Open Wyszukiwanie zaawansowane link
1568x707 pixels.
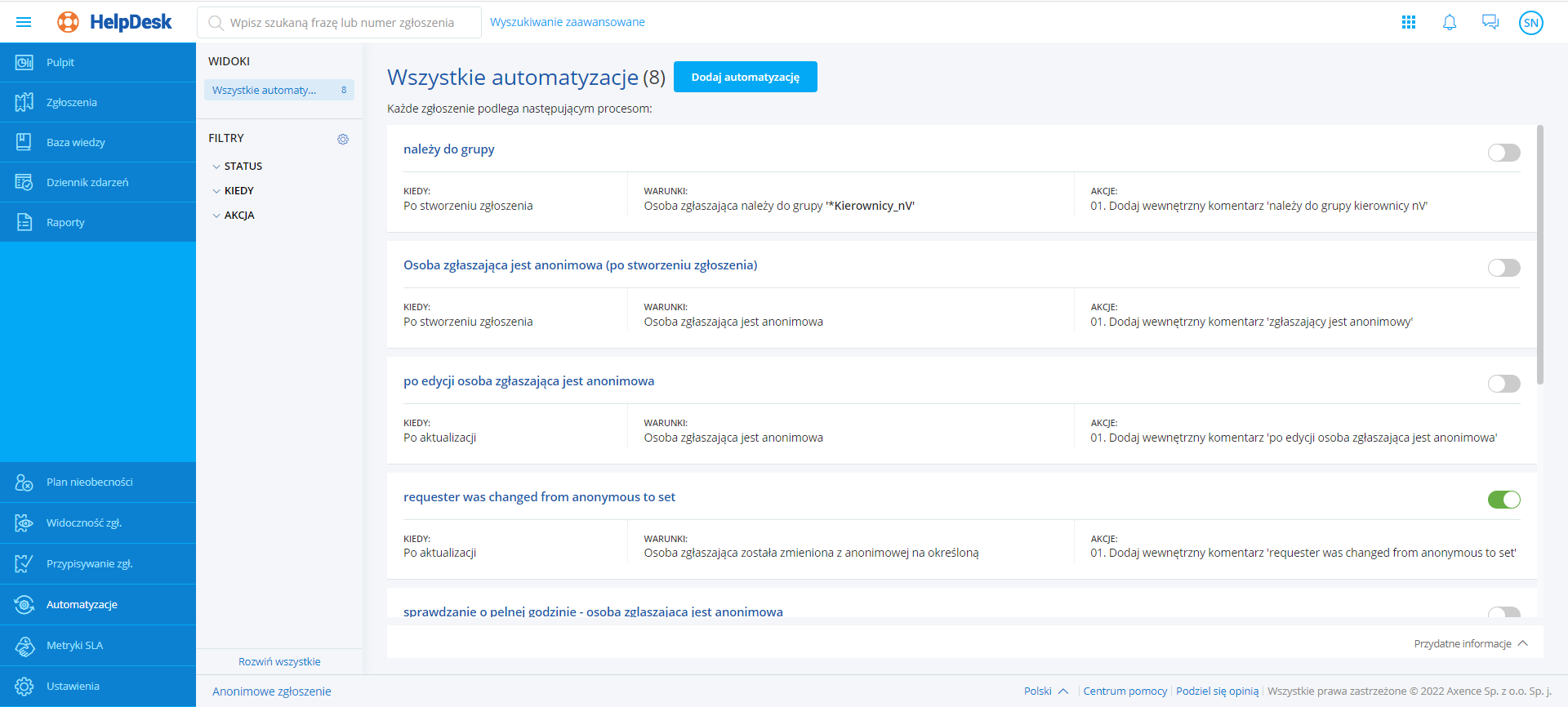567,22
